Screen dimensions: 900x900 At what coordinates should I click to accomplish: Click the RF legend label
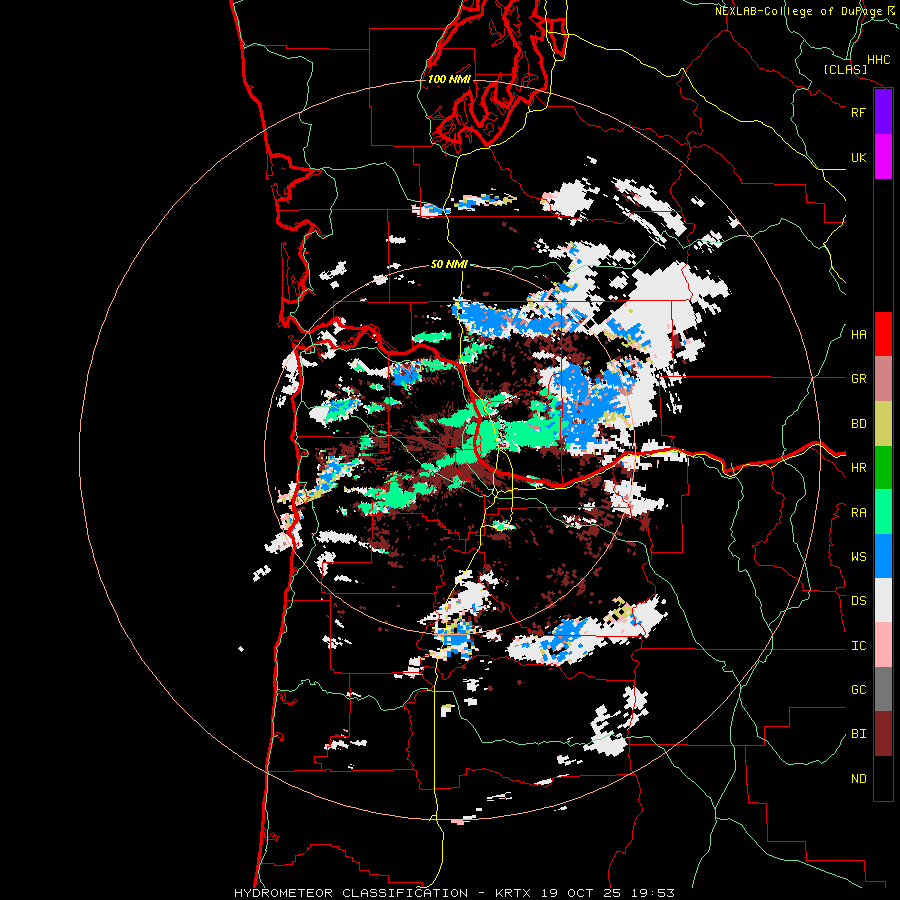(858, 112)
